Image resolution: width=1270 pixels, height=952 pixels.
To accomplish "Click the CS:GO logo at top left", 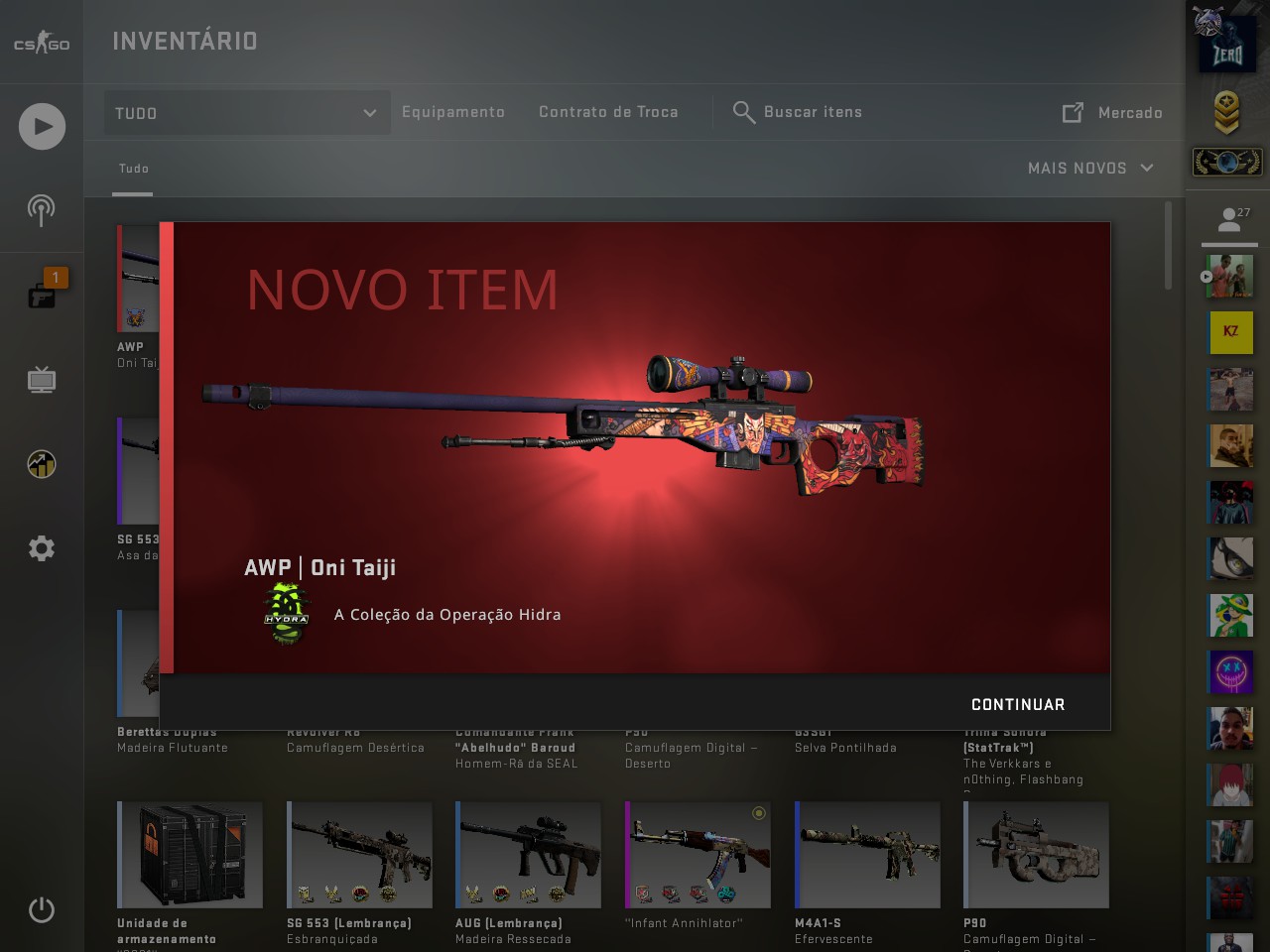I will coord(42,43).
